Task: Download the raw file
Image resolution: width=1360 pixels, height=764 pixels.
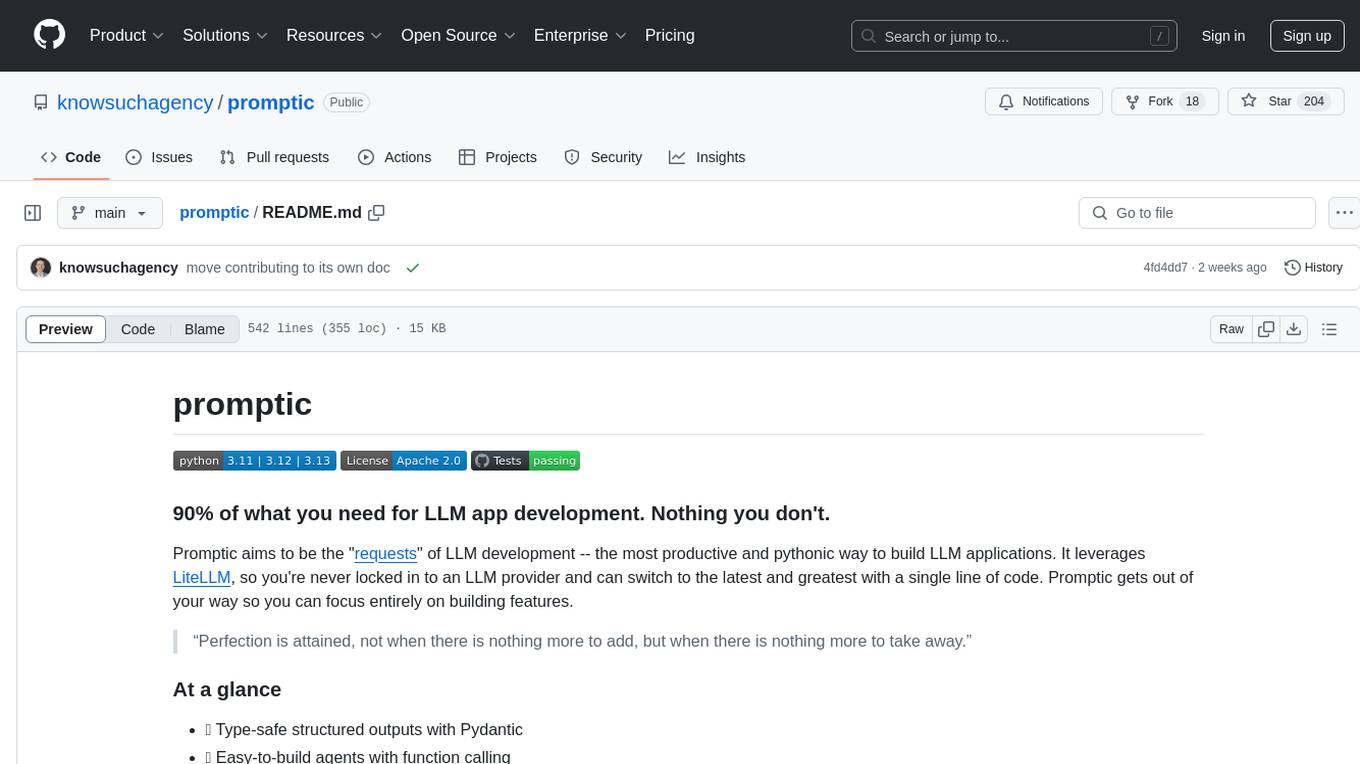Action: (1293, 329)
